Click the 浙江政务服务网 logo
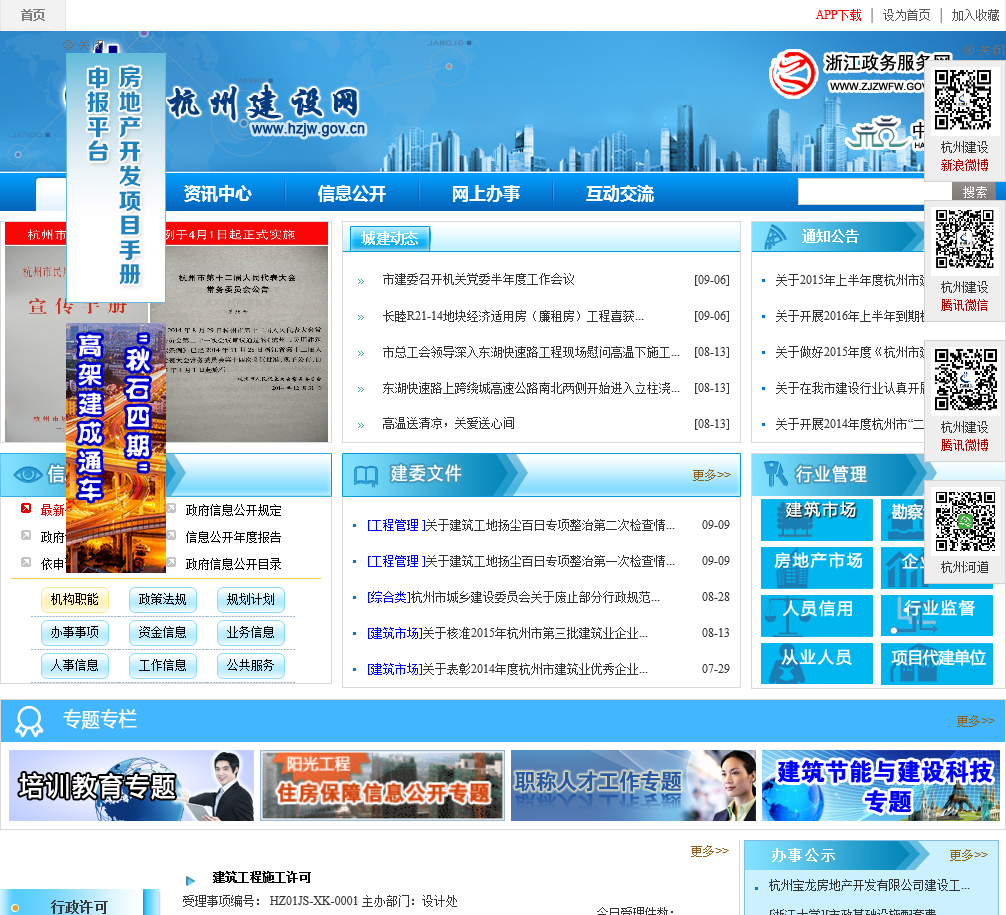 click(847, 74)
